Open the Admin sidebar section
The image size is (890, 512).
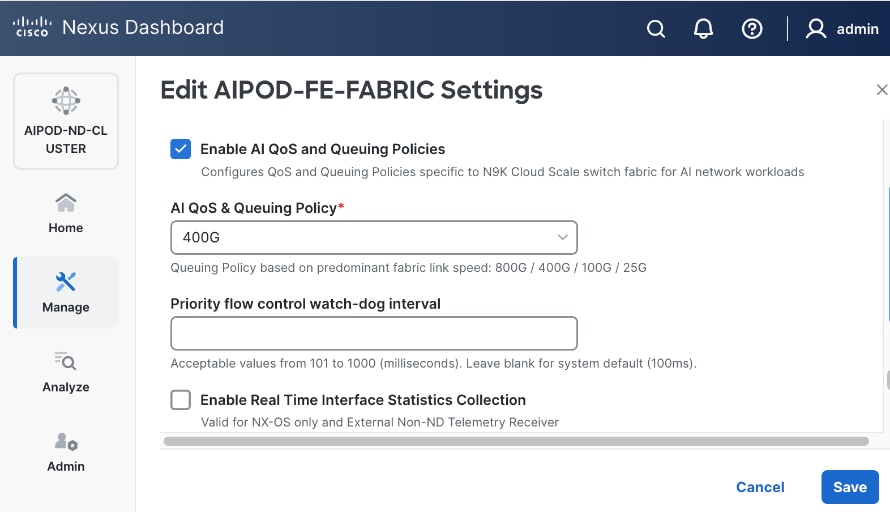[66, 452]
